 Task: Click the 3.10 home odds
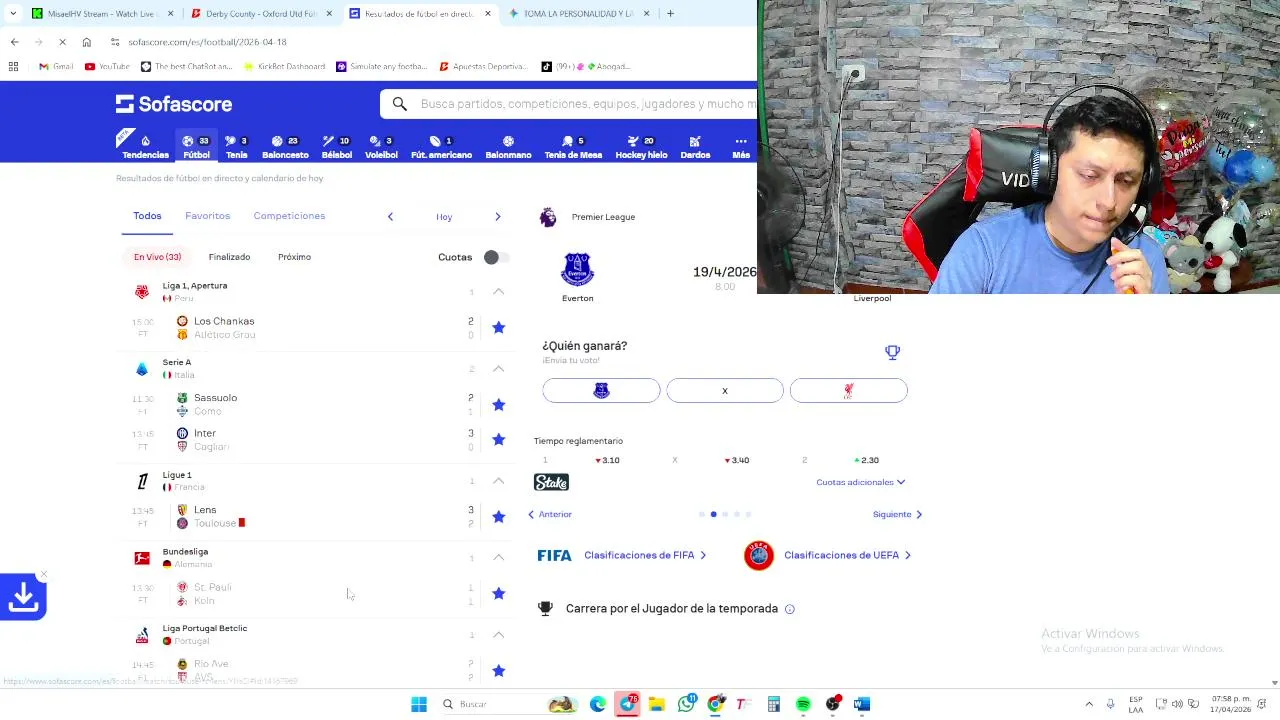[607, 460]
